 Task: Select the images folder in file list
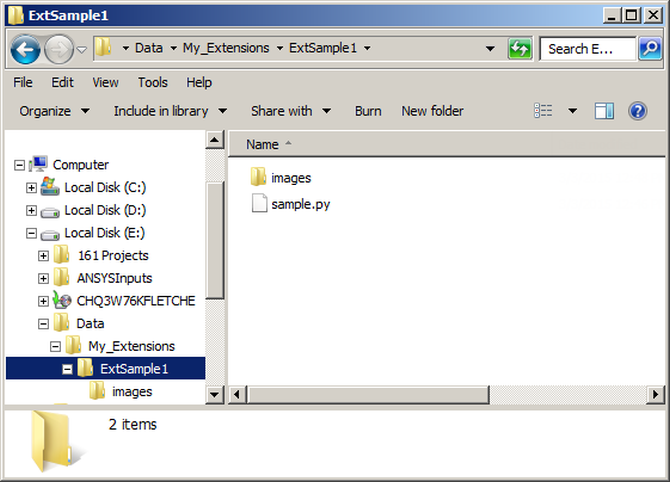[281, 177]
